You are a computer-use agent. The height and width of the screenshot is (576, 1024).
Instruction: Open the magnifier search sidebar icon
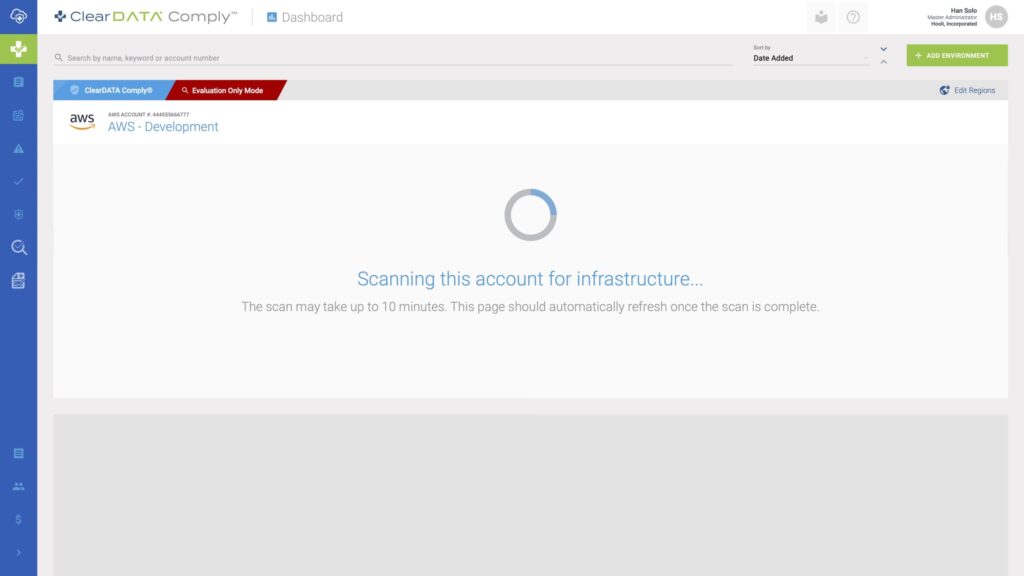coord(18,248)
